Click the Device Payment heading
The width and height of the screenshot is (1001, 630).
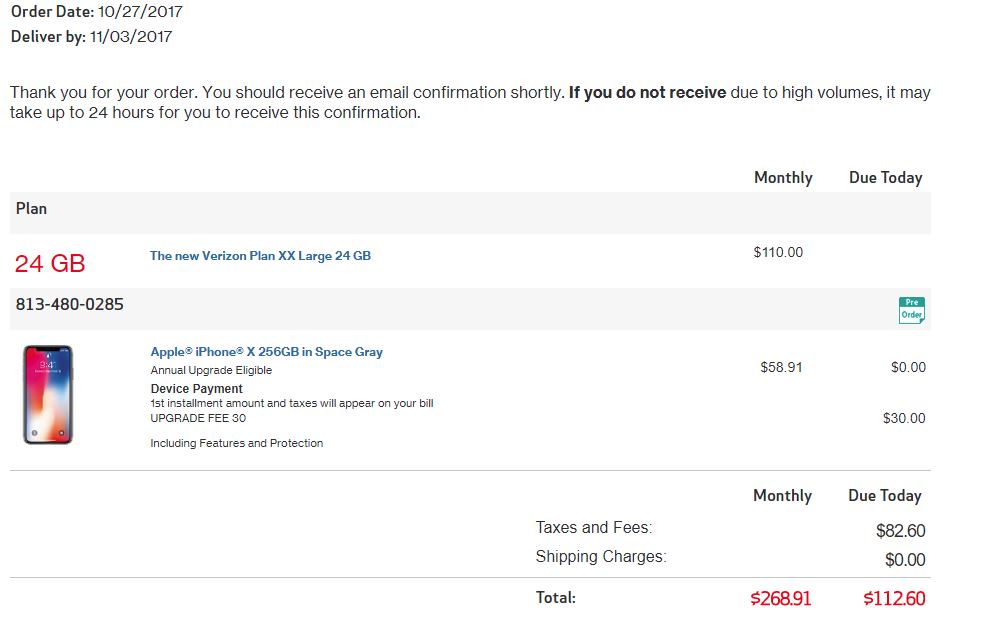coord(197,389)
